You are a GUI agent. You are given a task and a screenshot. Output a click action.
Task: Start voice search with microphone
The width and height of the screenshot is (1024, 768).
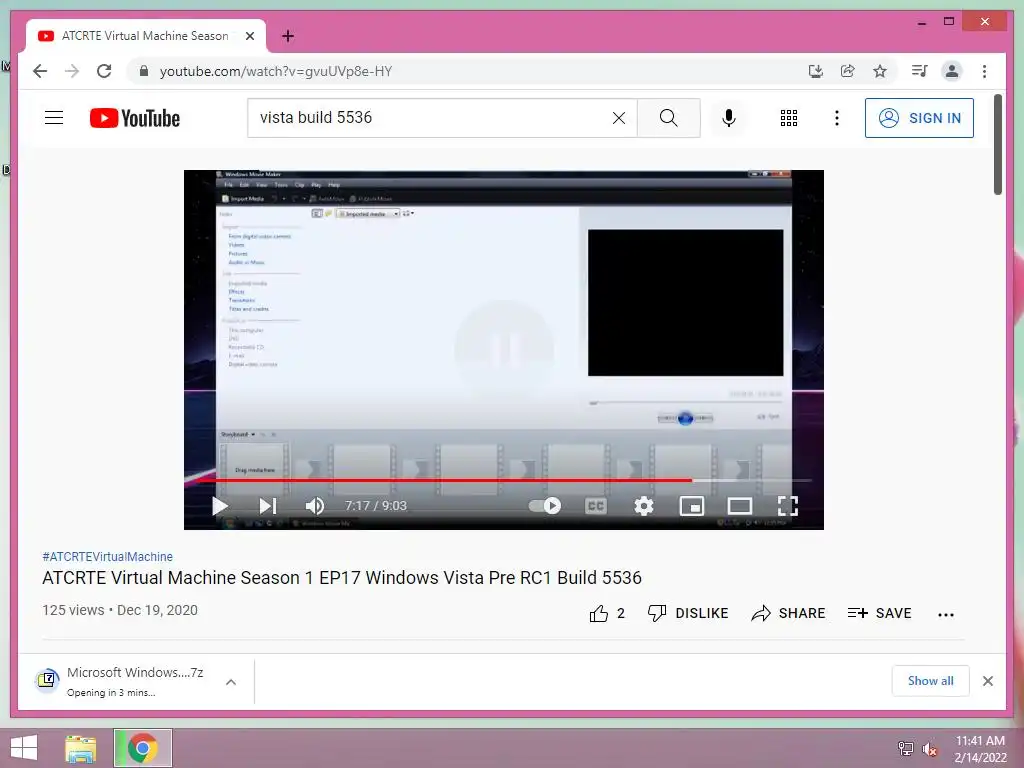pos(729,118)
